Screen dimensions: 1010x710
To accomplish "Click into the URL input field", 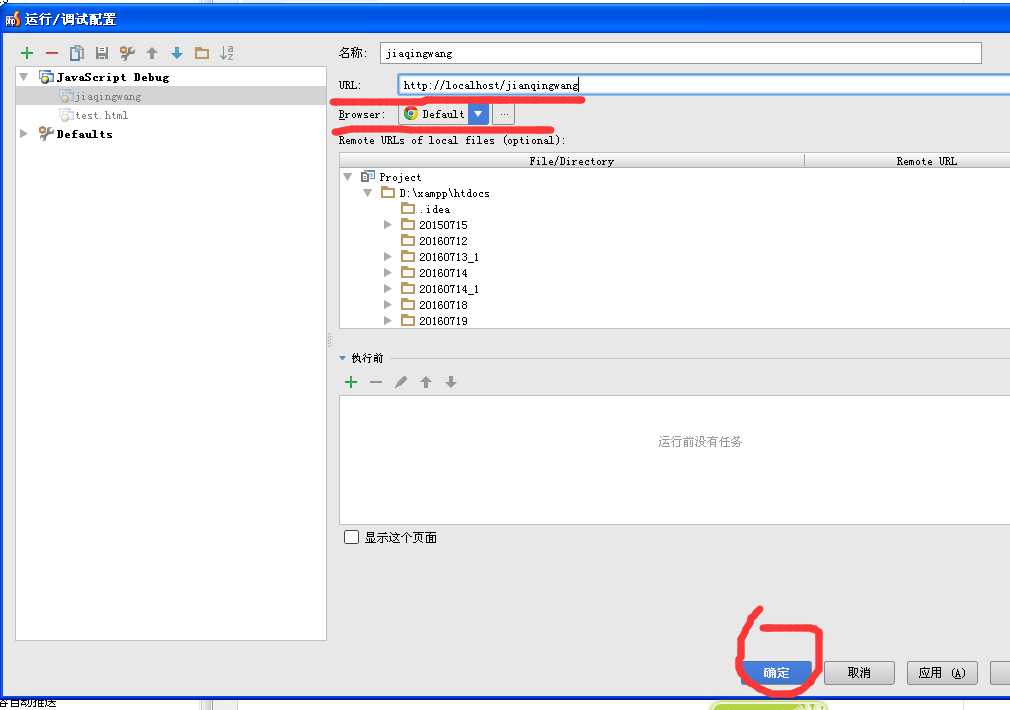I will [x=703, y=84].
